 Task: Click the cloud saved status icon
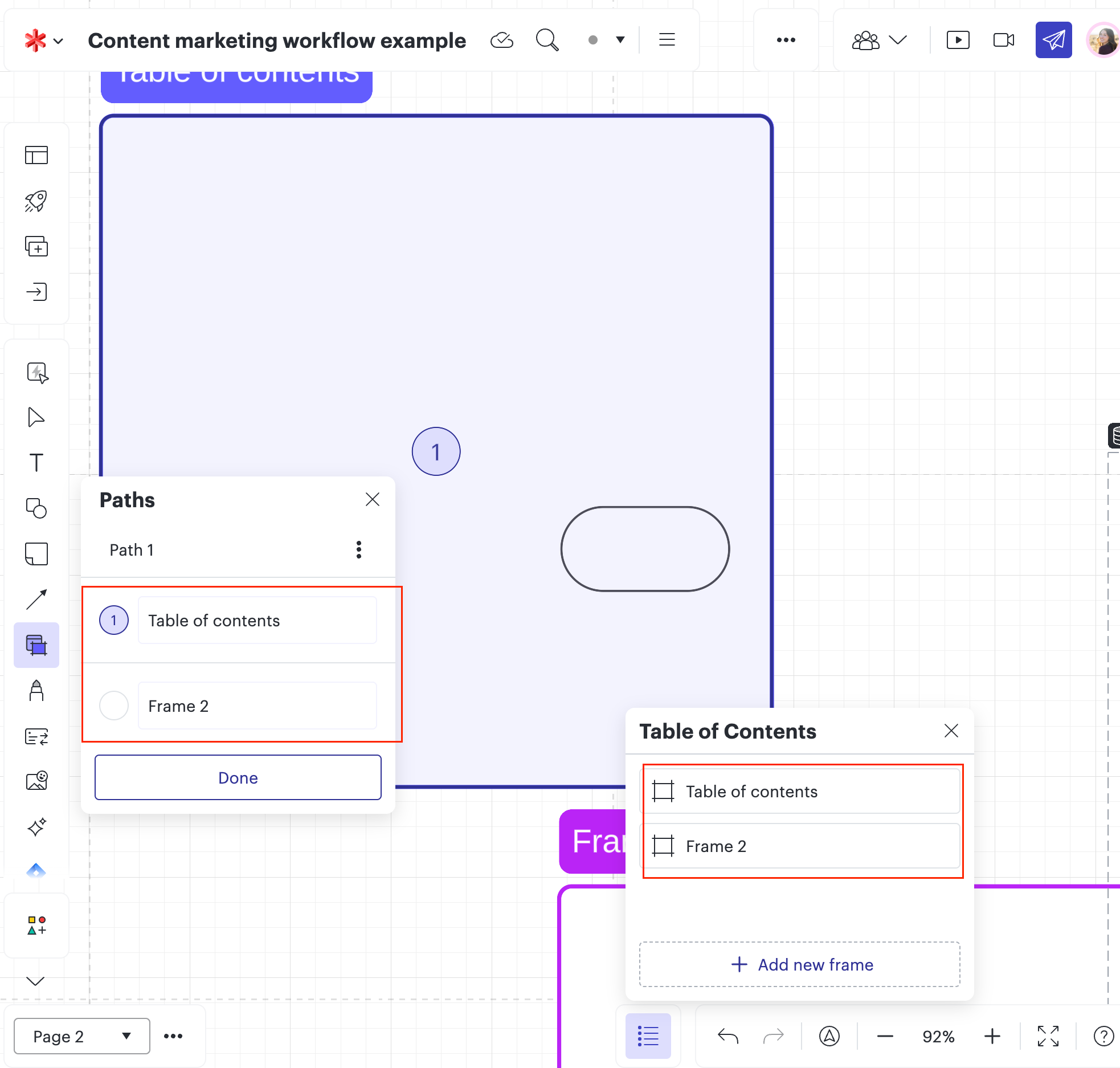point(502,40)
